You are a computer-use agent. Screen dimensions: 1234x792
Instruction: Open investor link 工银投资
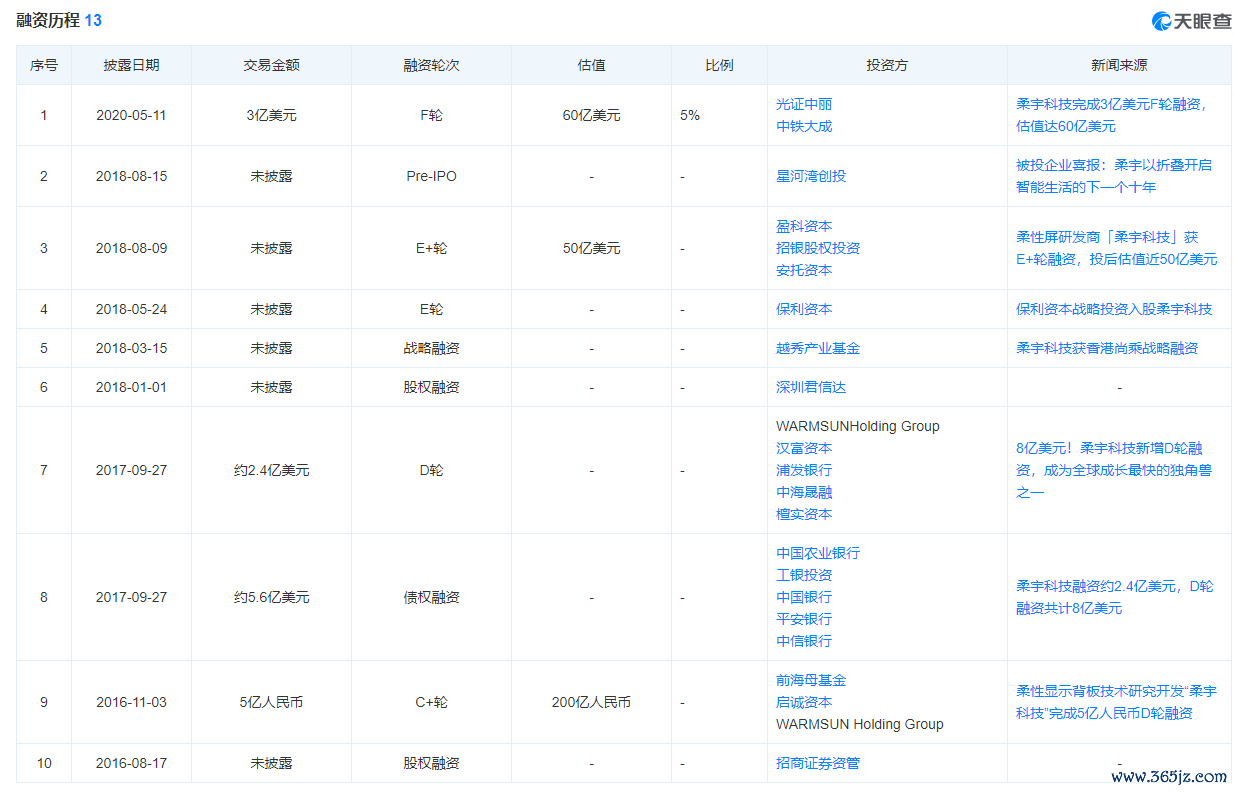(x=804, y=575)
